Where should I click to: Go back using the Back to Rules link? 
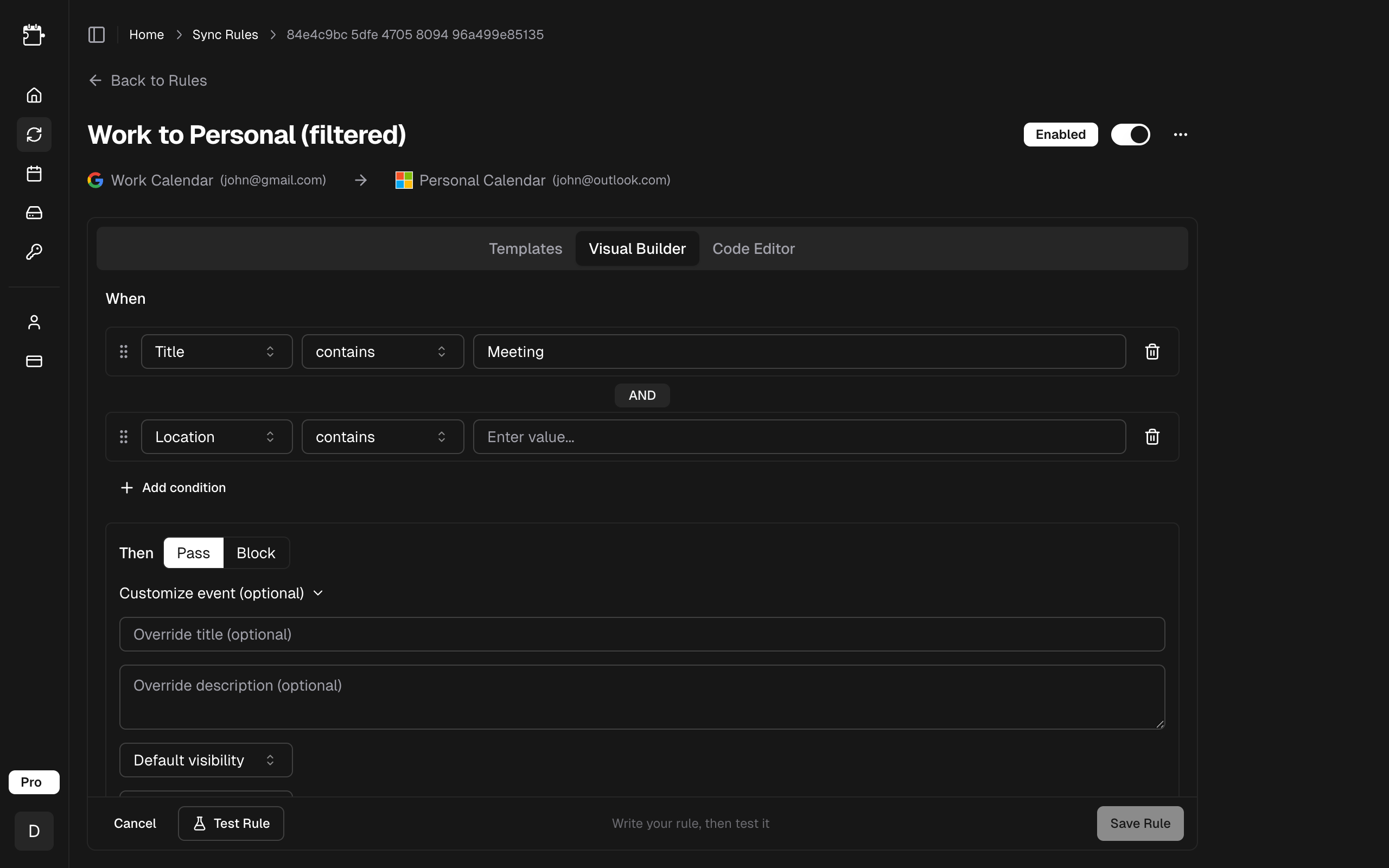(x=148, y=80)
